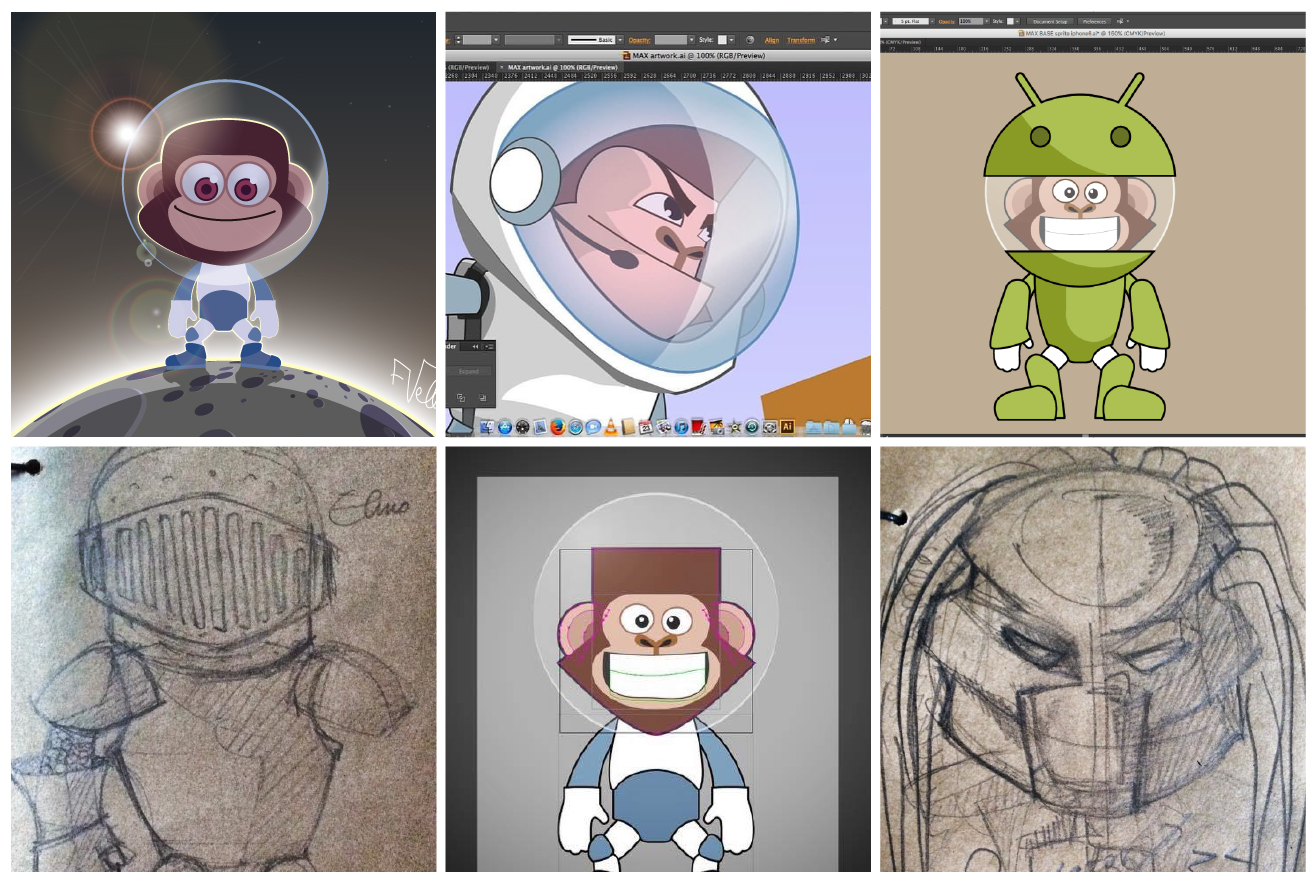This screenshot has height=883, width=1315.
Task: Open the 5 pt. Flat brush dropdown
Action: point(932,21)
